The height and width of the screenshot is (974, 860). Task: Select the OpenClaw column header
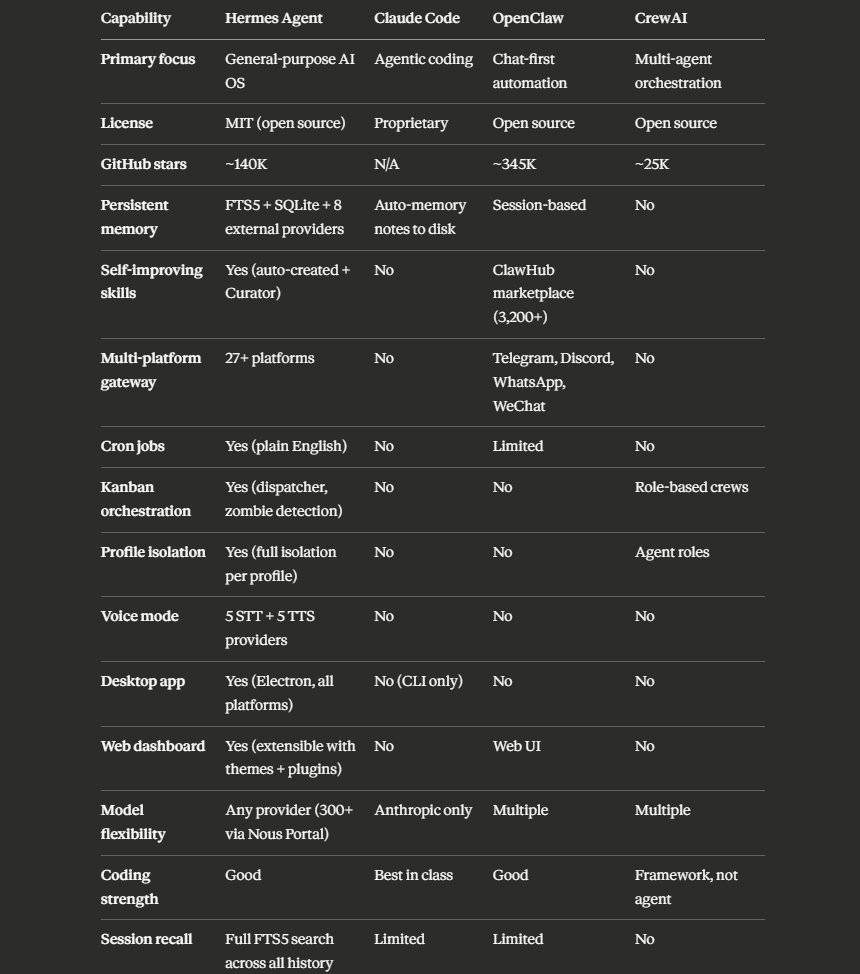528,18
